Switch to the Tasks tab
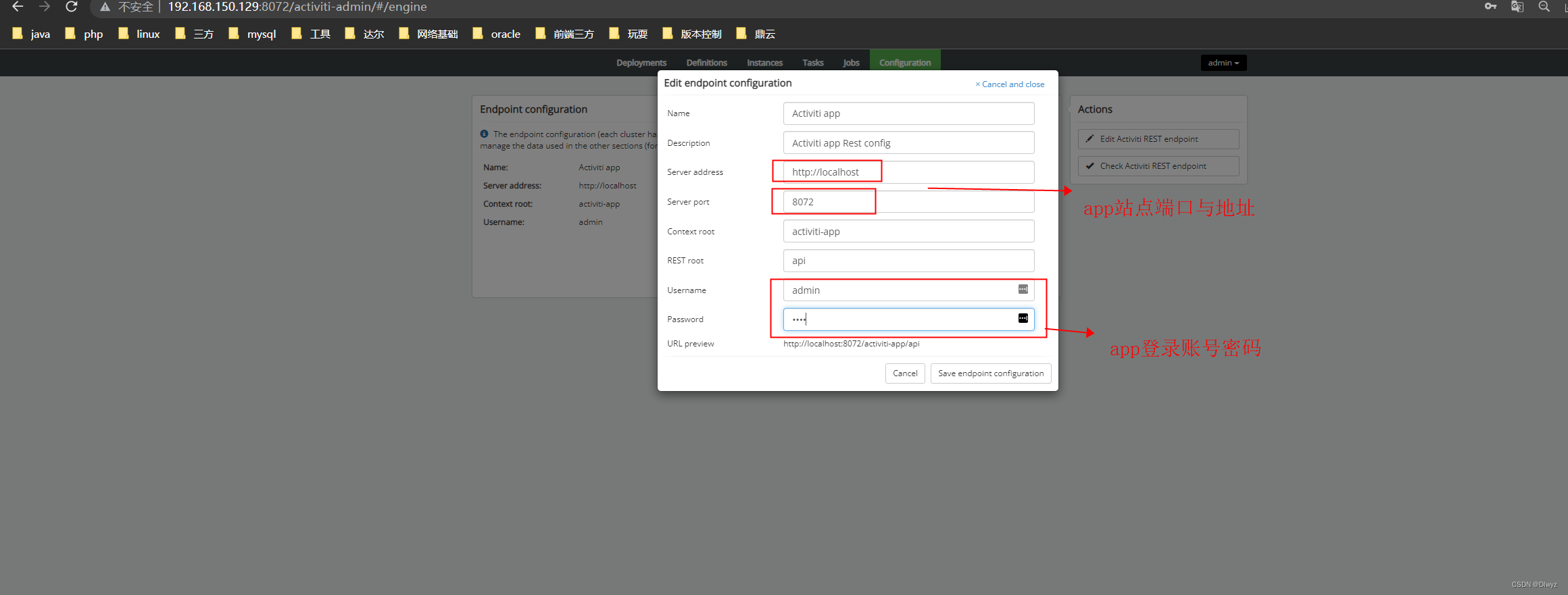 pyautogui.click(x=812, y=63)
